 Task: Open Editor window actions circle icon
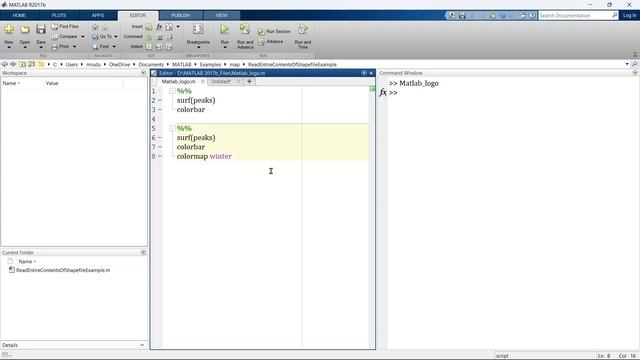364,73
